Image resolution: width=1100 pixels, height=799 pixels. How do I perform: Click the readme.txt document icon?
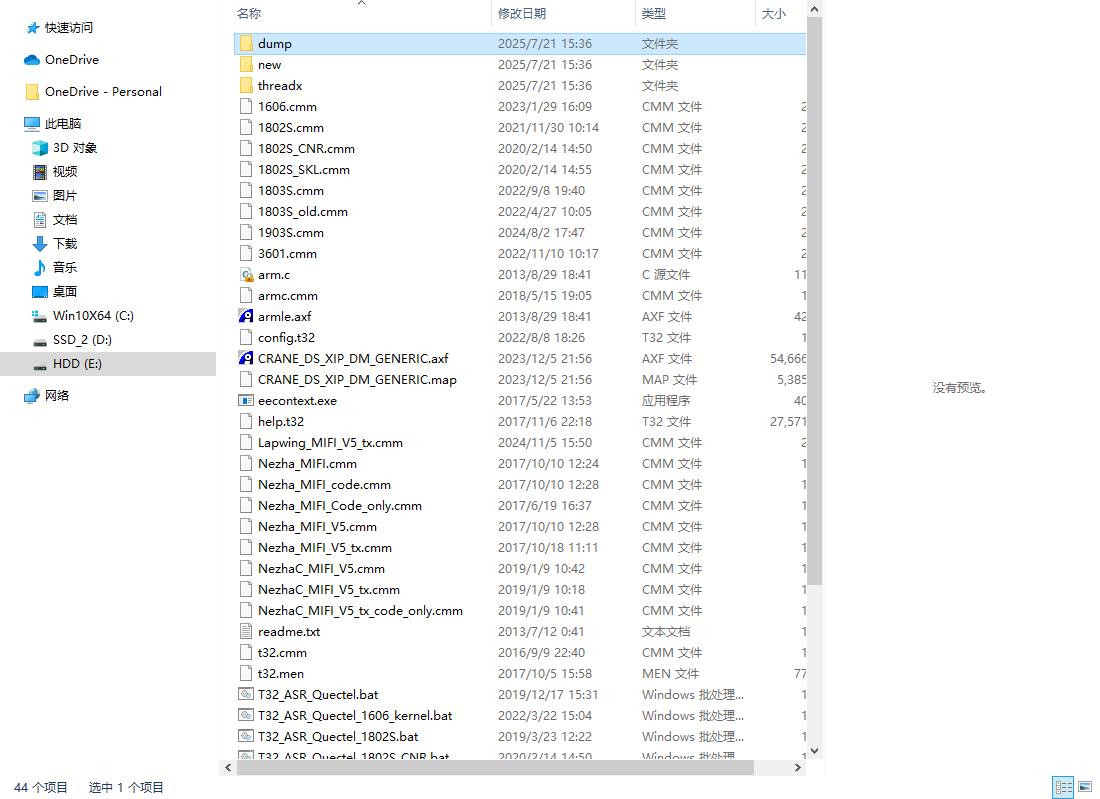(247, 631)
